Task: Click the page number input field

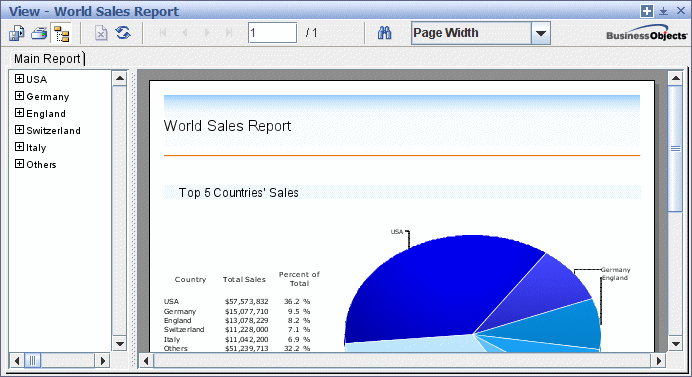Action: click(x=272, y=33)
